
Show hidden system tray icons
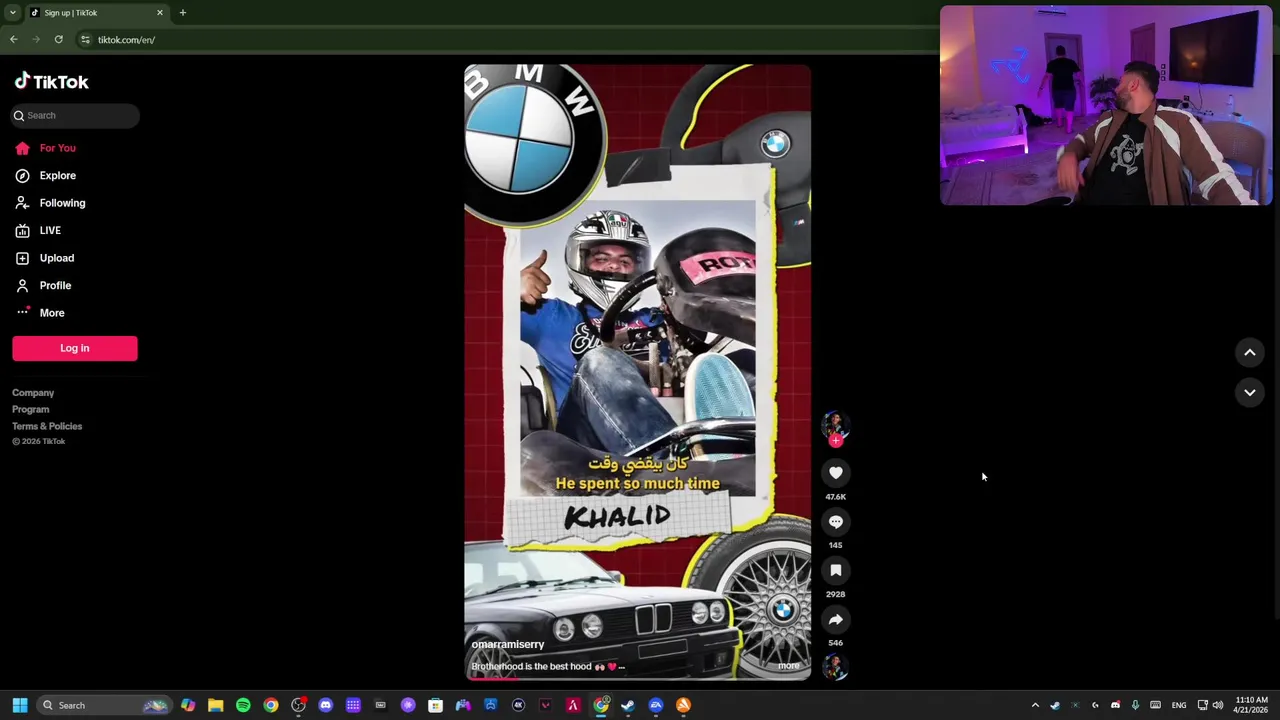[1035, 706]
